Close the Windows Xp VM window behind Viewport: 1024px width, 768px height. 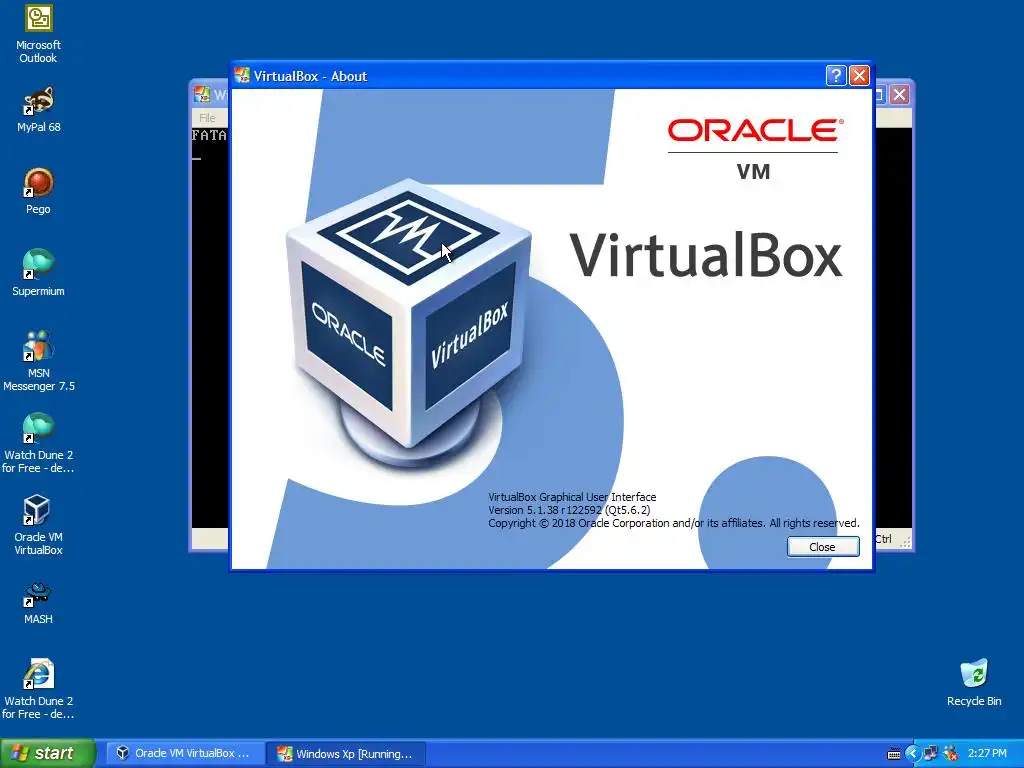coord(899,95)
